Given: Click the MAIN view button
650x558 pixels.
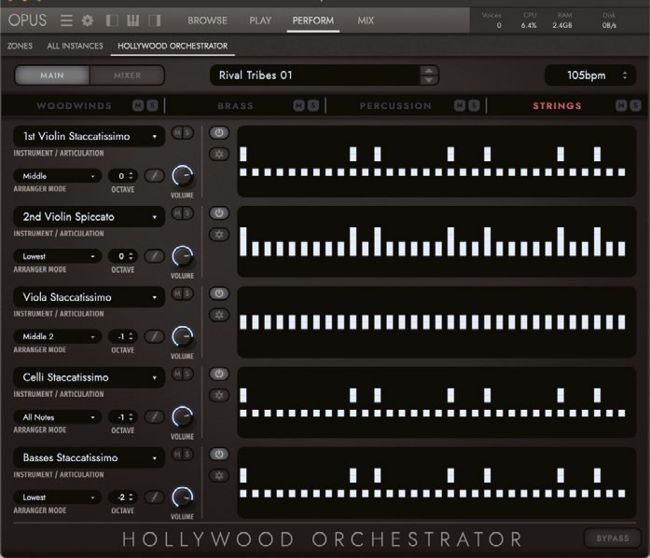Looking at the screenshot, I should pos(52,75).
